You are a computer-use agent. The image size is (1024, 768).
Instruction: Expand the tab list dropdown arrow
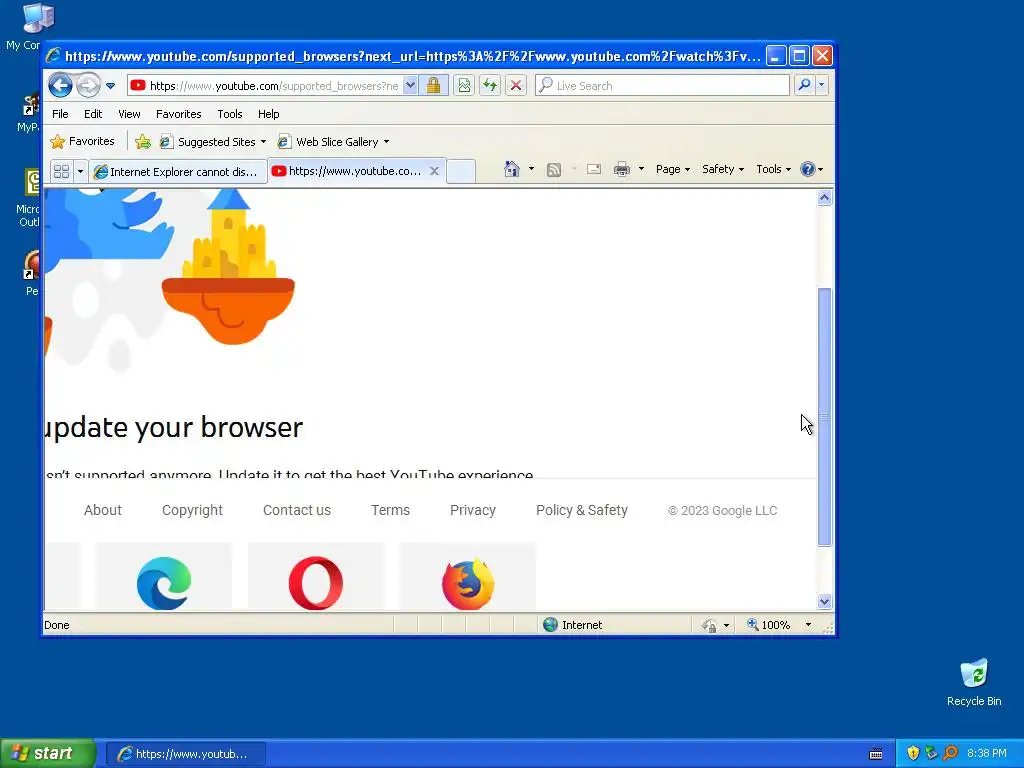pyautogui.click(x=80, y=172)
